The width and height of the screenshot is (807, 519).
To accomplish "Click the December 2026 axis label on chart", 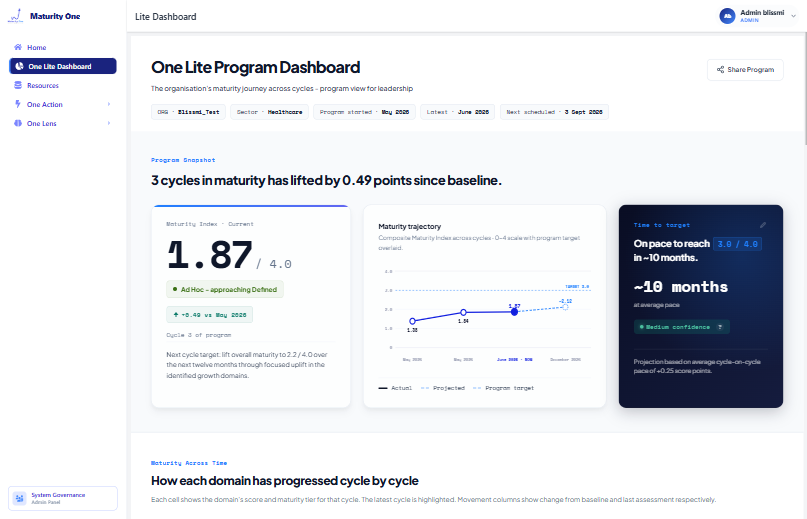I will click(566, 359).
